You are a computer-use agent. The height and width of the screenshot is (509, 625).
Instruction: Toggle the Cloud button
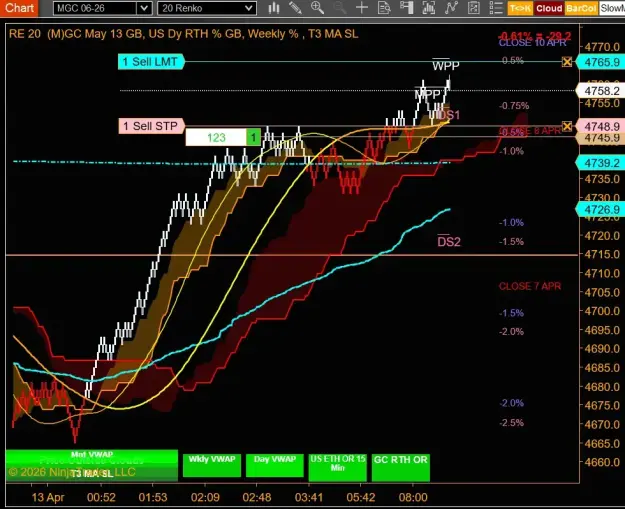pos(549,8)
